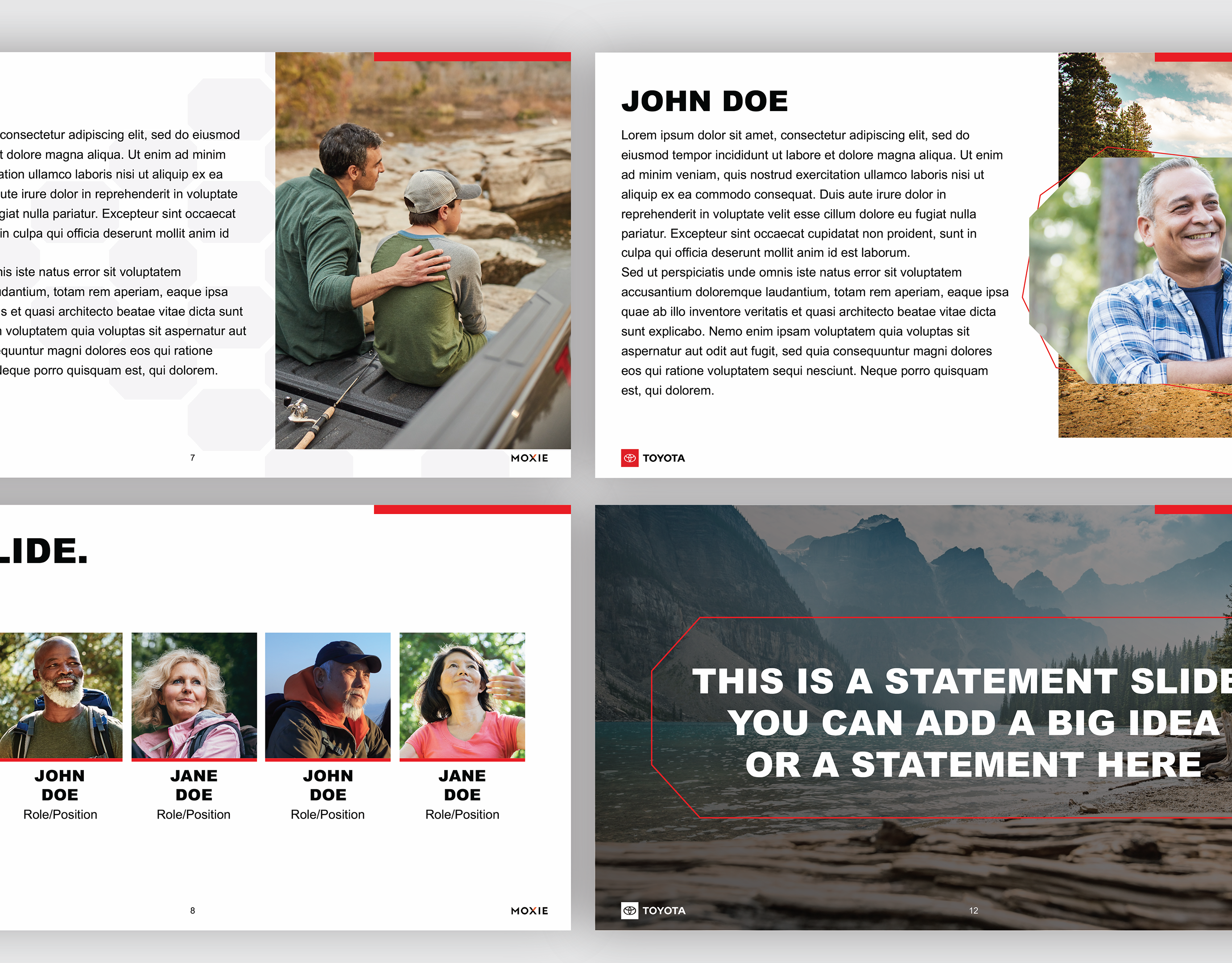Click page number 7
The height and width of the screenshot is (963, 1232).
coord(192,458)
